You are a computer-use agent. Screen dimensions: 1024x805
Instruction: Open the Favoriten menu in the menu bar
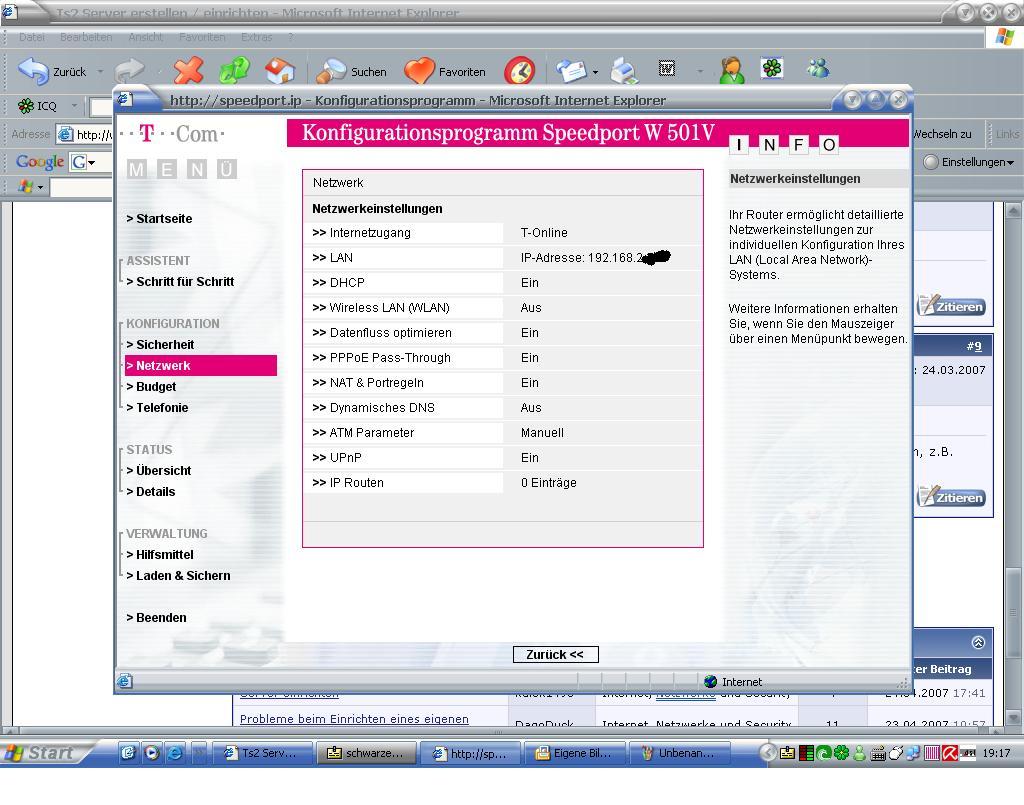pyautogui.click(x=202, y=37)
